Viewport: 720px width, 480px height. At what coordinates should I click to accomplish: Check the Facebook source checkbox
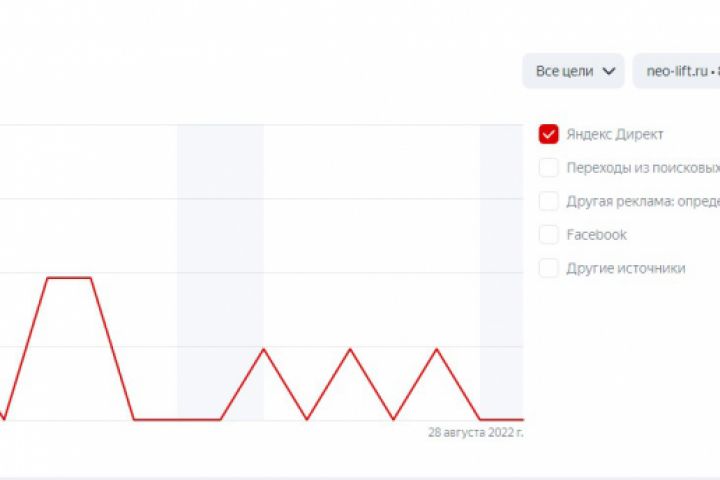coord(548,235)
